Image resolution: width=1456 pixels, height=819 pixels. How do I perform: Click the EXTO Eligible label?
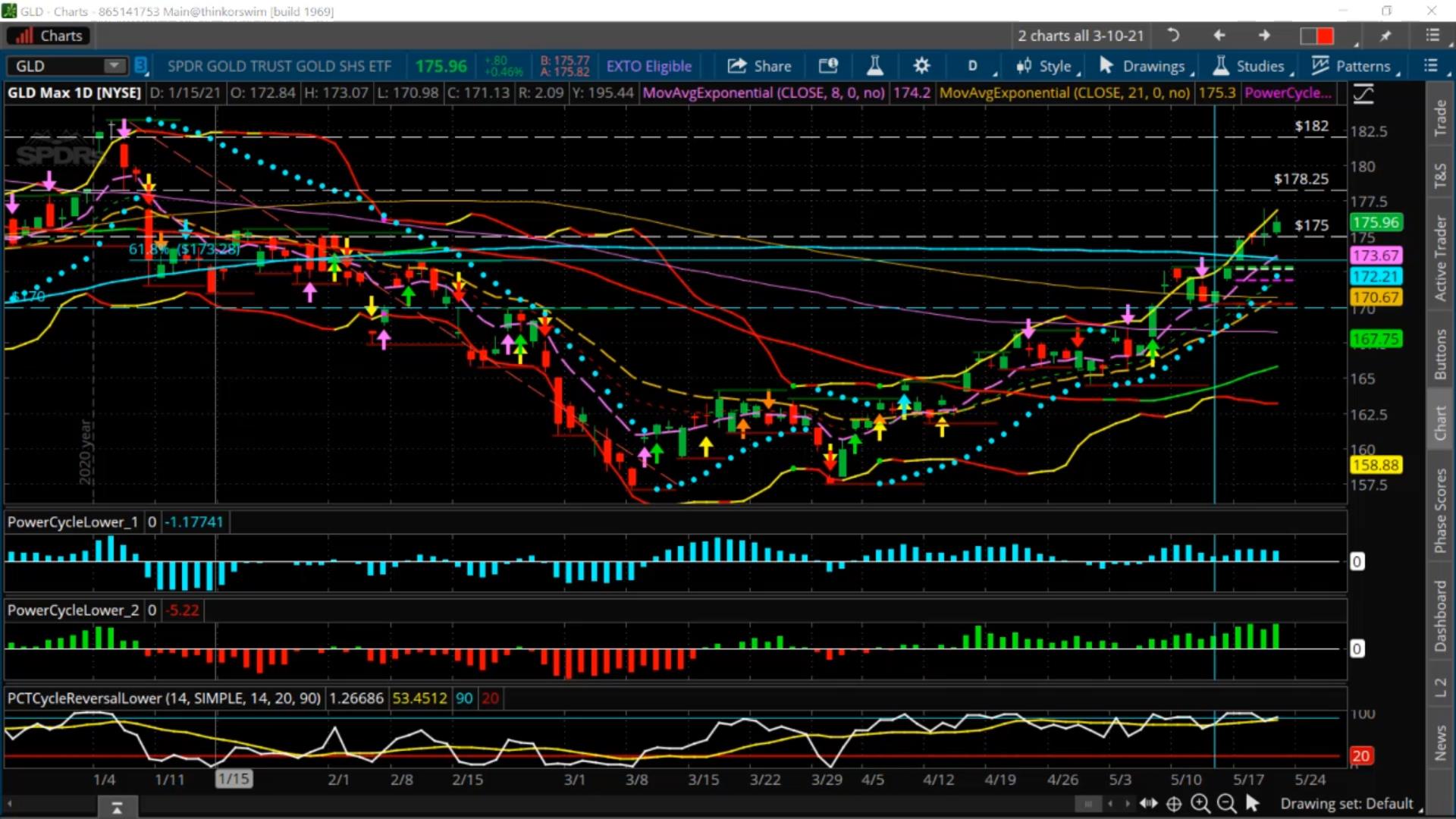[x=648, y=66]
